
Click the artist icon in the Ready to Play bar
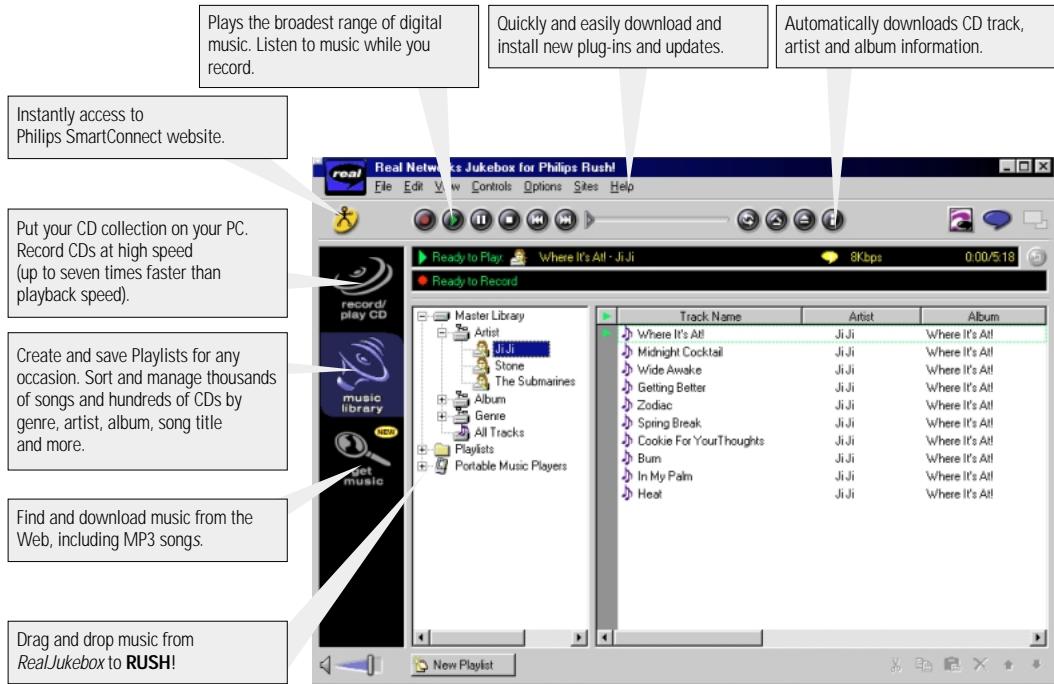point(518,257)
